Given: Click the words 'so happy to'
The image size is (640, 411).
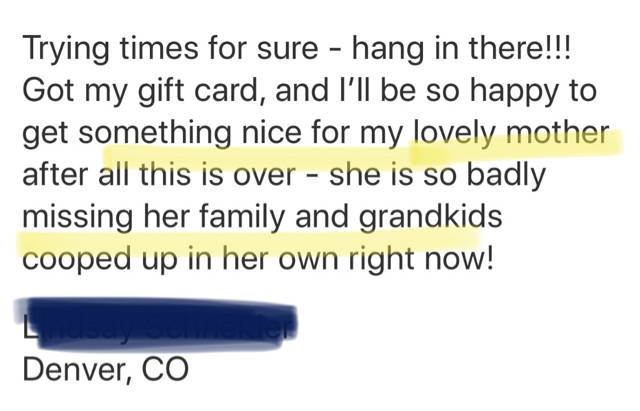Looking at the screenshot, I should click(x=511, y=91).
